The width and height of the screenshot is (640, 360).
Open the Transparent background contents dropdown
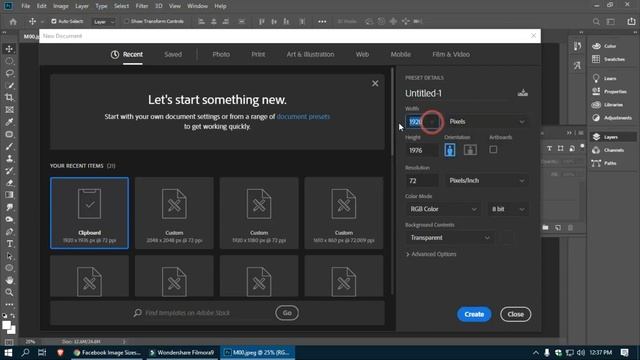[449, 238]
